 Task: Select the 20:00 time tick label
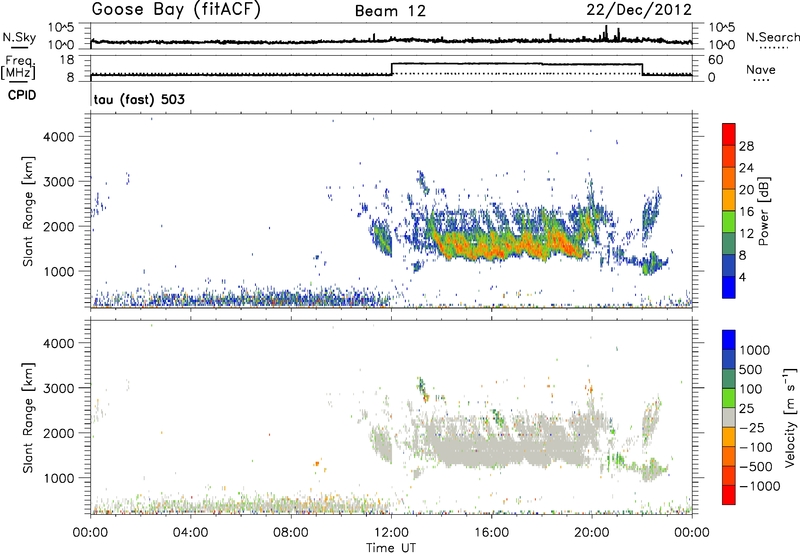[592, 533]
